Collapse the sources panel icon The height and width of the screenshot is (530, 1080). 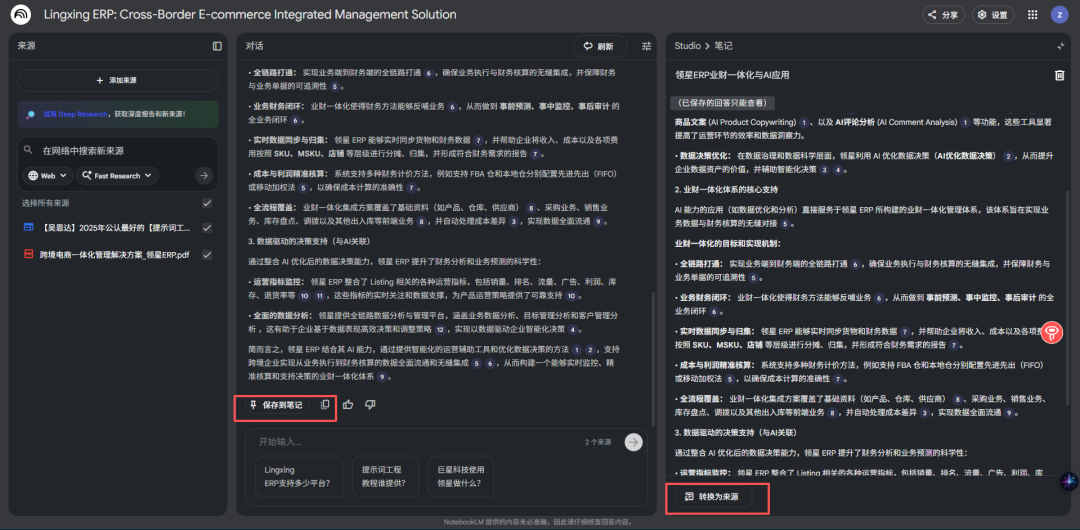(x=217, y=46)
